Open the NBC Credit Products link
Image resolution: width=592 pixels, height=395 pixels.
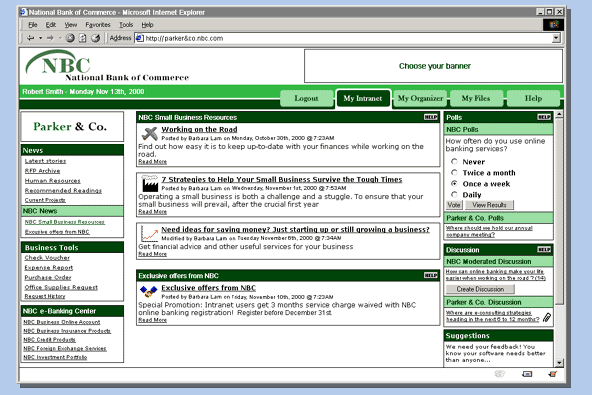pos(49,339)
